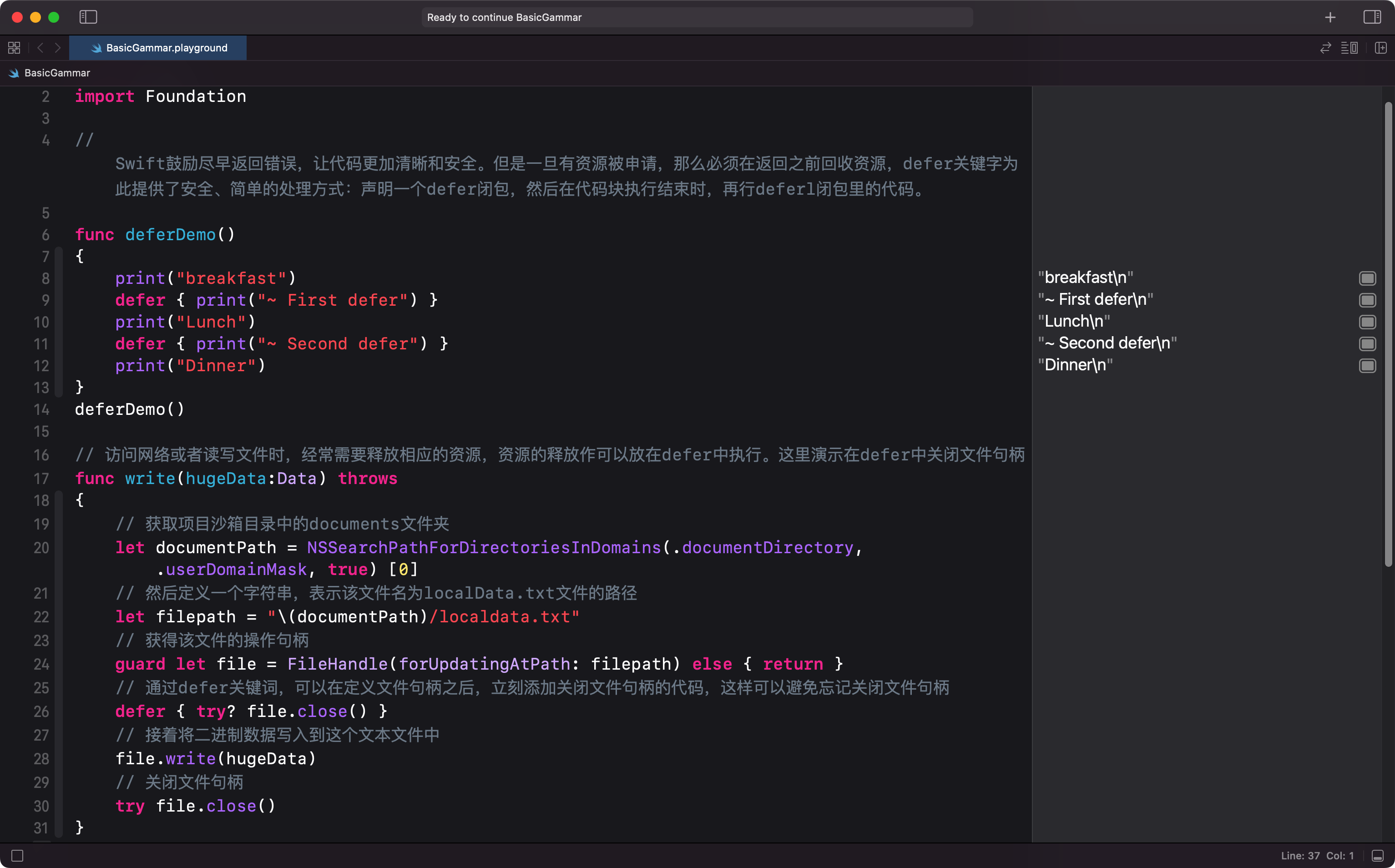Click the "breakfast\n" result text

(x=1086, y=278)
